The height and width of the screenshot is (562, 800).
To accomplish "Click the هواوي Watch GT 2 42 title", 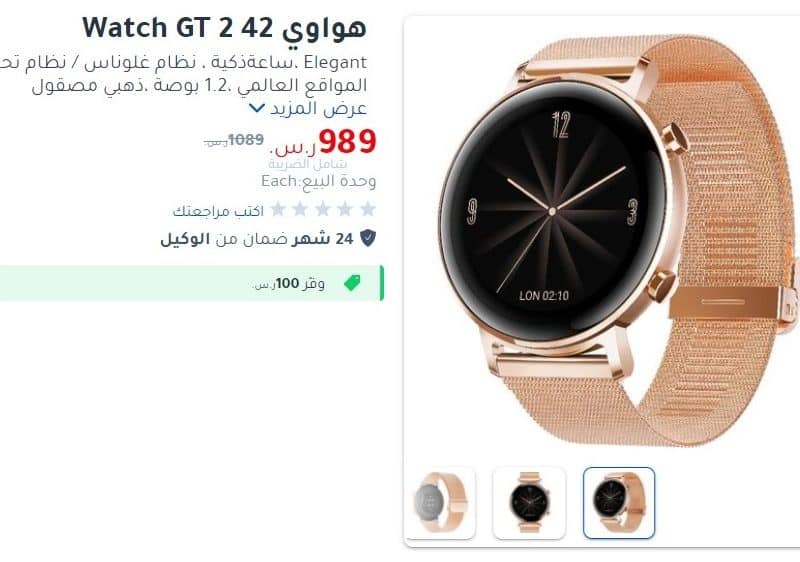I will (224, 28).
